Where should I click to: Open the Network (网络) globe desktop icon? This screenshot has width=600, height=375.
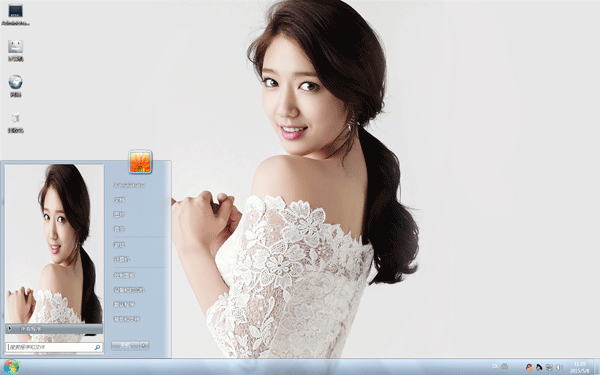coord(16,86)
